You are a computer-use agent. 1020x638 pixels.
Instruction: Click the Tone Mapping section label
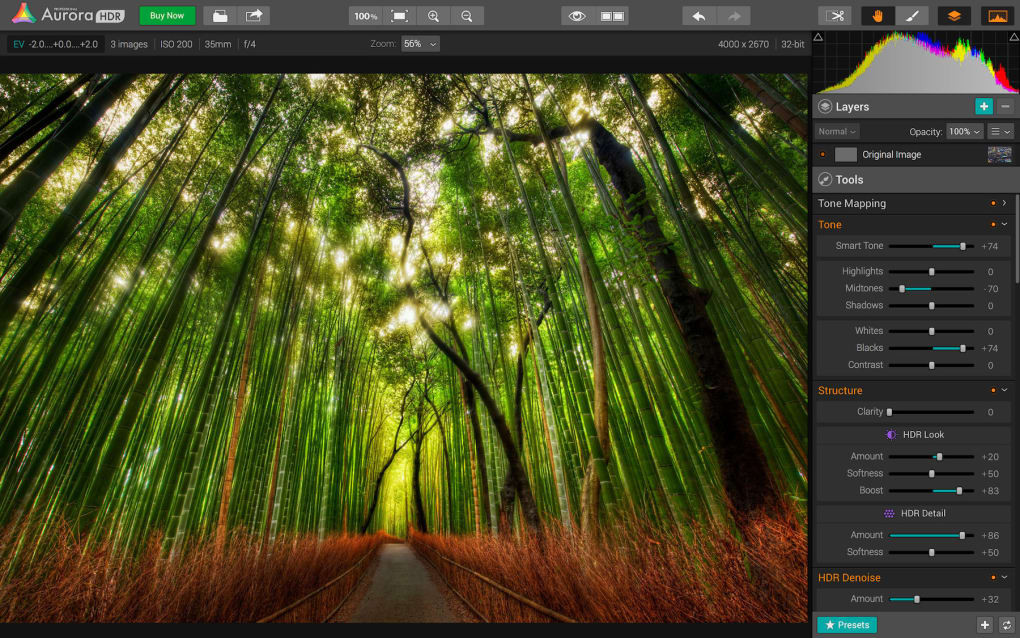pos(852,204)
